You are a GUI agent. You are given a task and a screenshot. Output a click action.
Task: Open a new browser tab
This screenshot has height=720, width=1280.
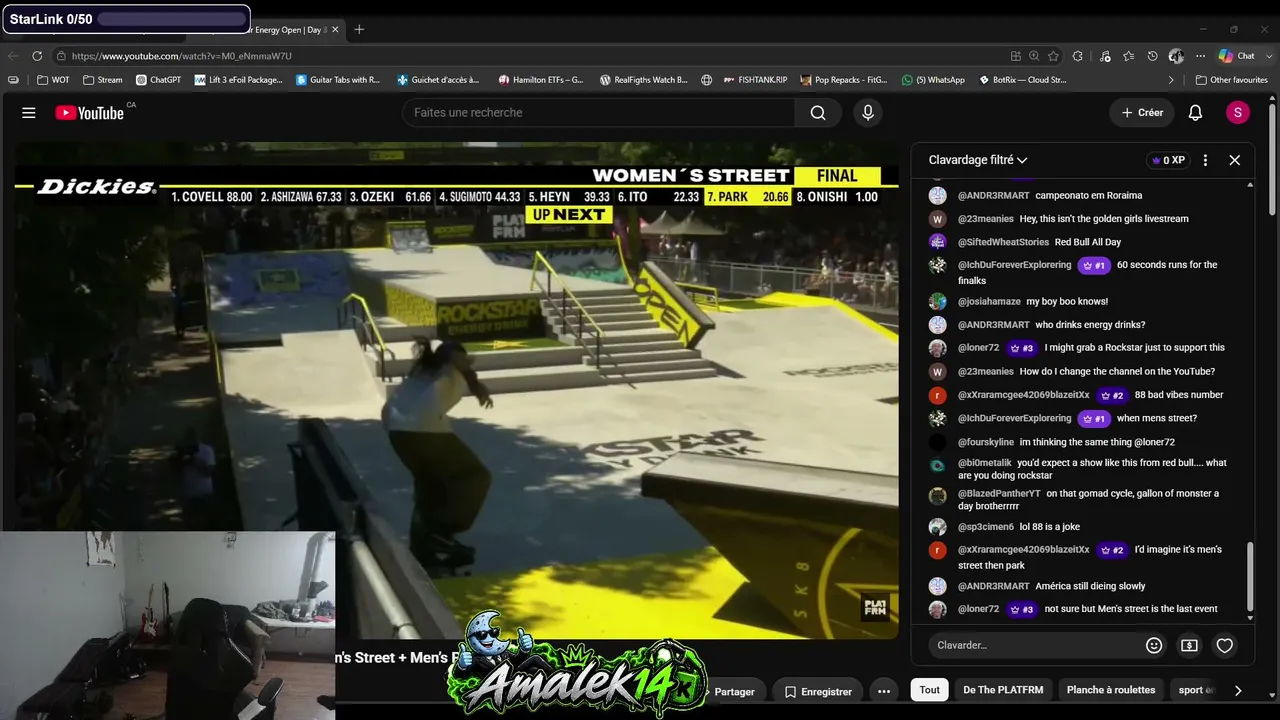pyautogui.click(x=359, y=30)
